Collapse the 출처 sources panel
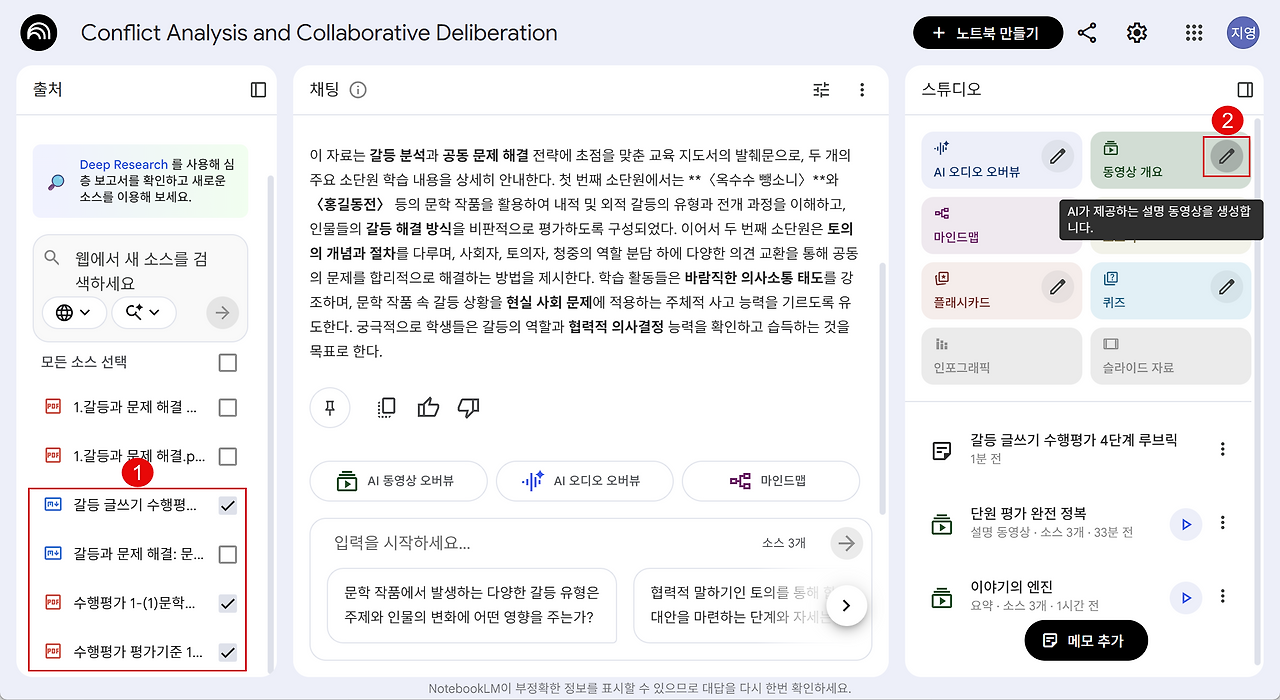 258,90
